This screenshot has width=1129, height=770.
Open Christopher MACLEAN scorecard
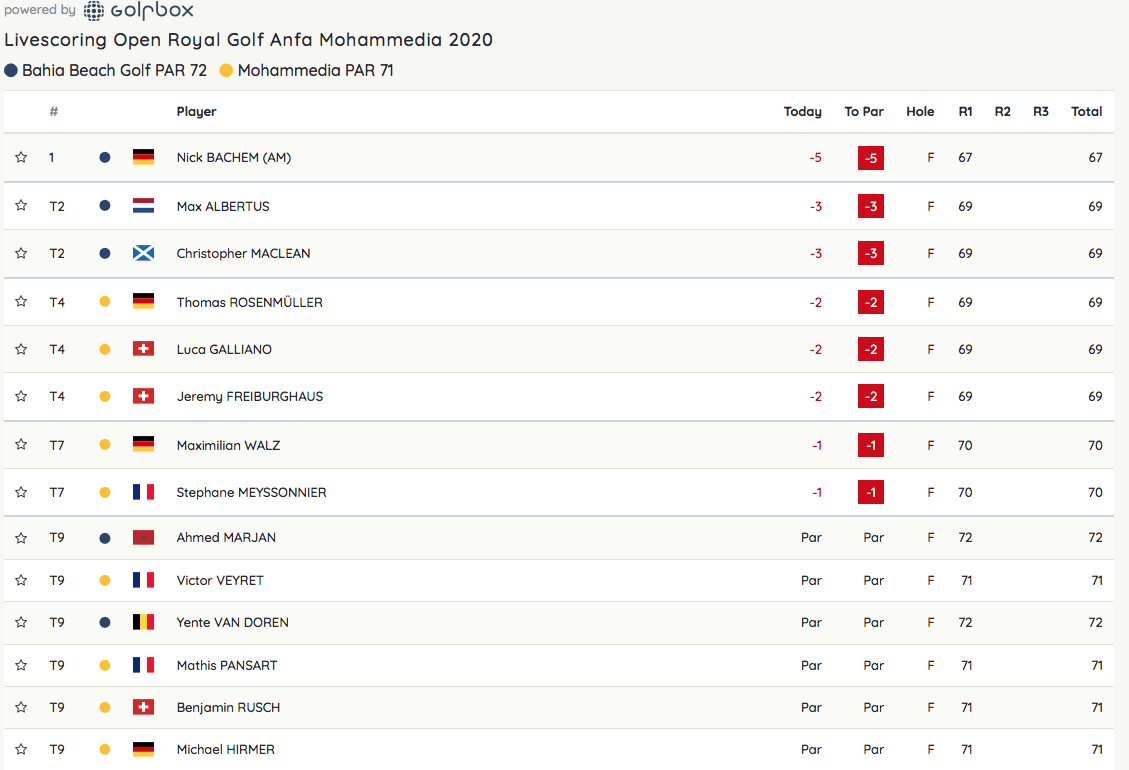243,254
